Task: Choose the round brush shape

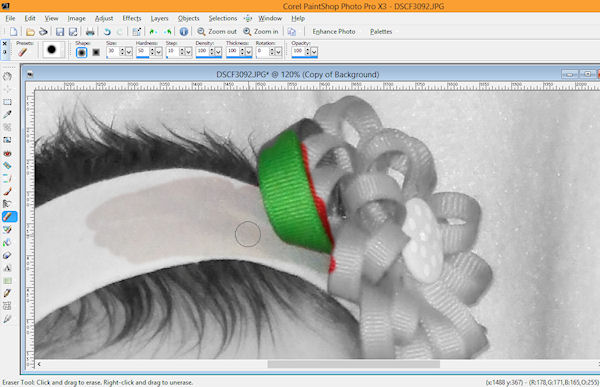Action: pos(81,52)
